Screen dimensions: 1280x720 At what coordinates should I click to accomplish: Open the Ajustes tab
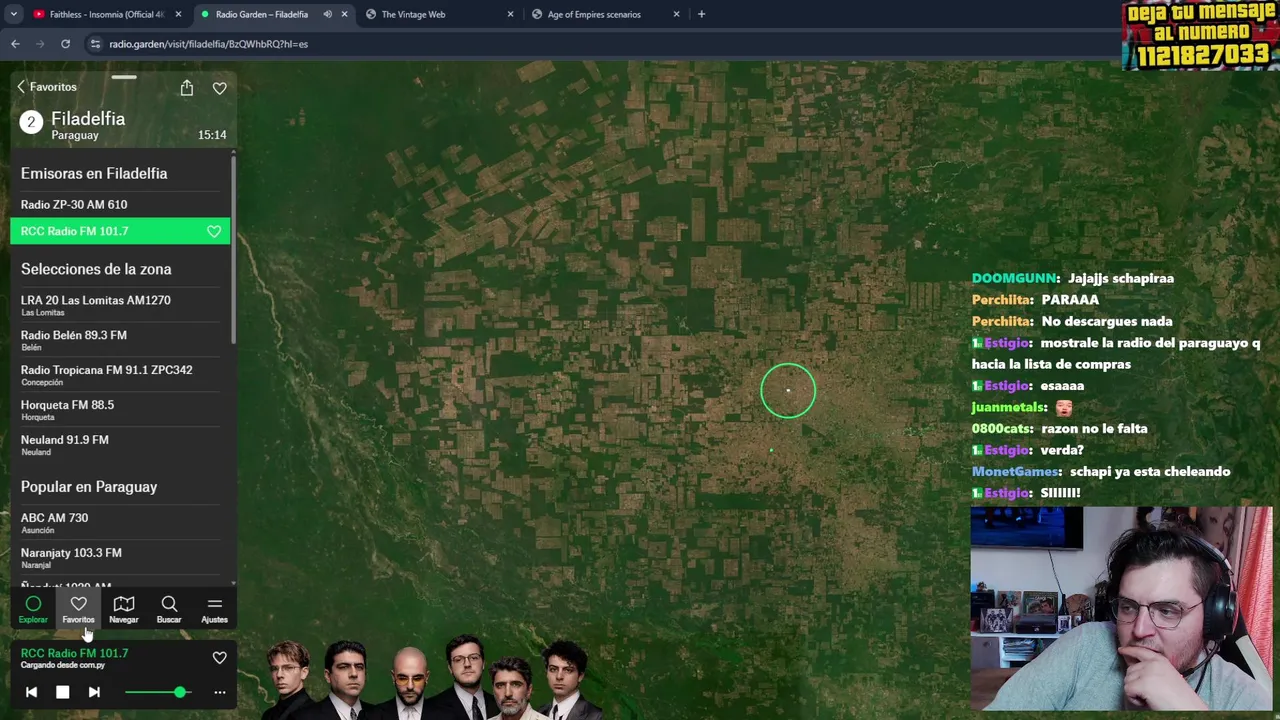[214, 609]
